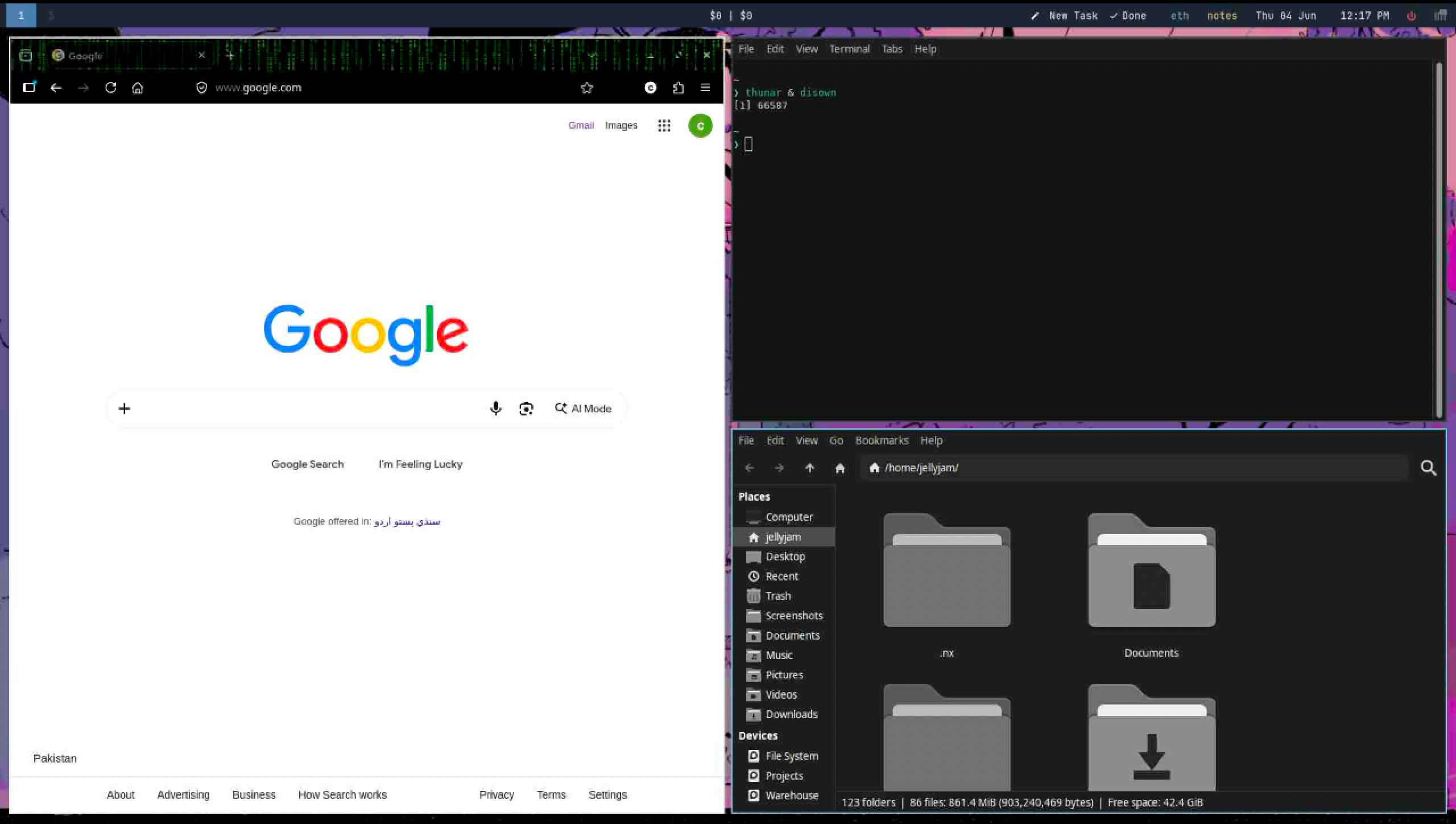Open the Google apps grid
1456x824 pixels.
pyautogui.click(x=664, y=125)
